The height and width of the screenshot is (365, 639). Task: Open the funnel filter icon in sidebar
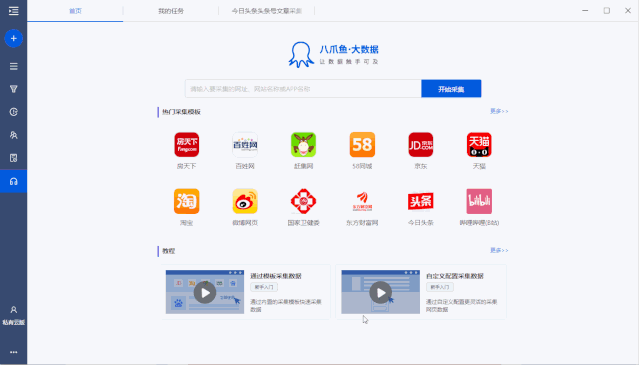click(x=13, y=89)
